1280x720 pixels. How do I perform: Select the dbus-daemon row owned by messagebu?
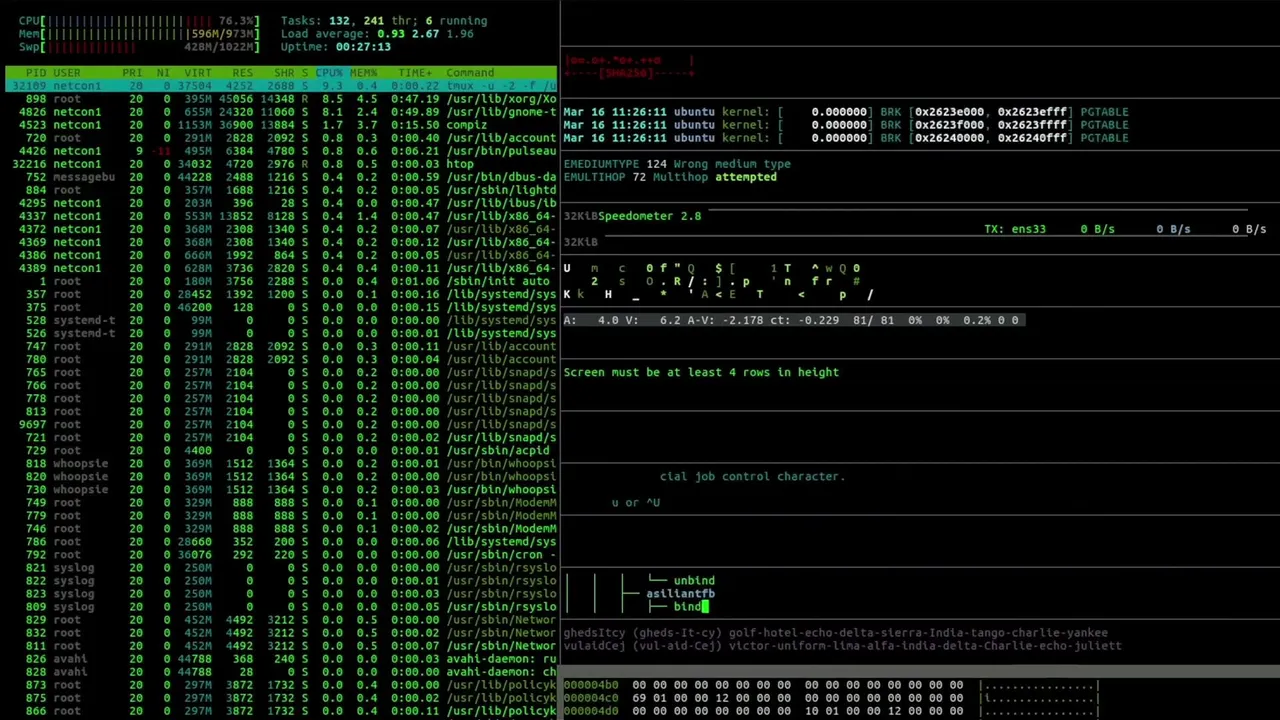pyautogui.click(x=281, y=177)
